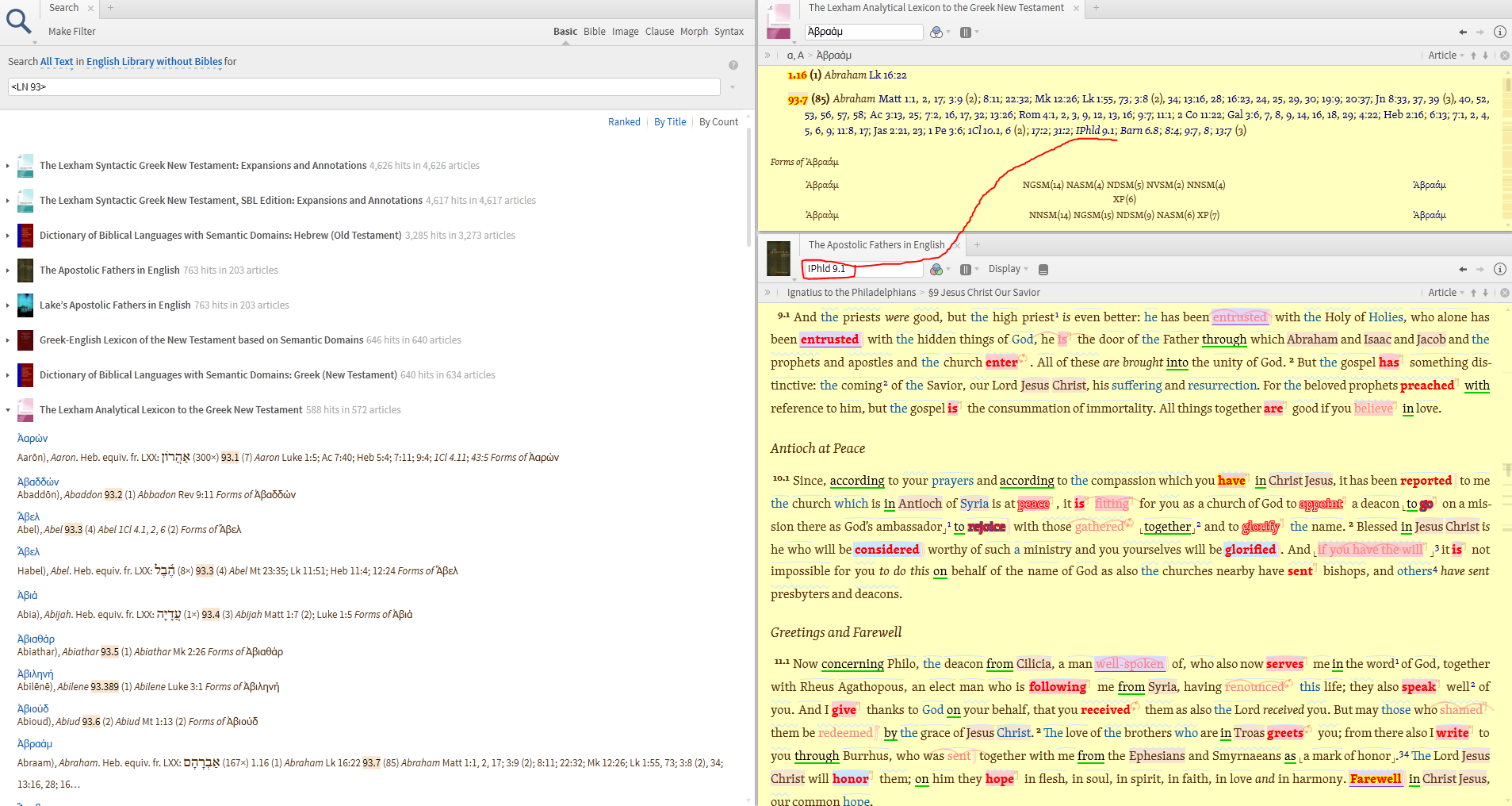This screenshot has width=1512, height=806.
Task: Switch to Syntax search type
Action: (729, 32)
